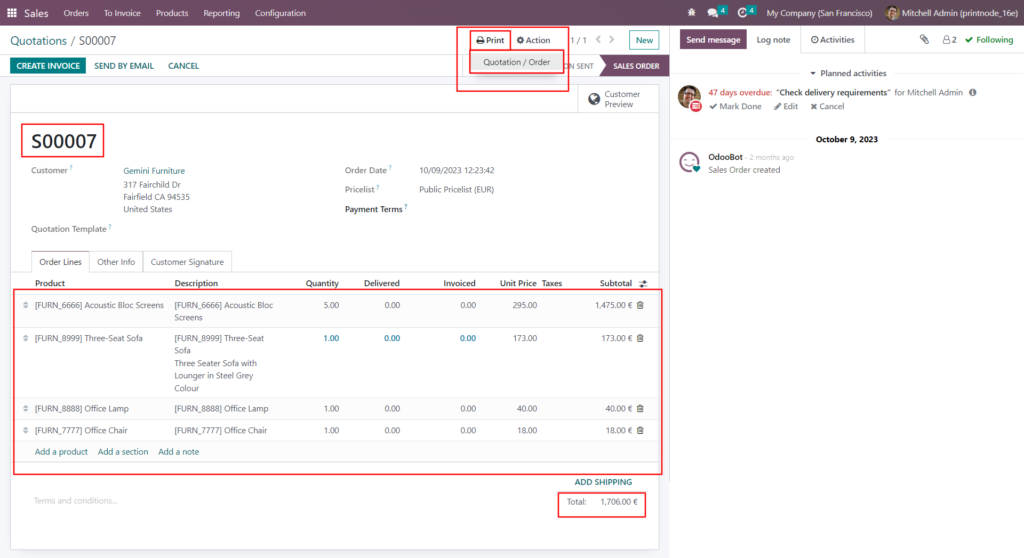Screen dimensions: 1024x558
Task: Grab drag handle of Acoustic Bloc Screens row
Action: click(25, 305)
